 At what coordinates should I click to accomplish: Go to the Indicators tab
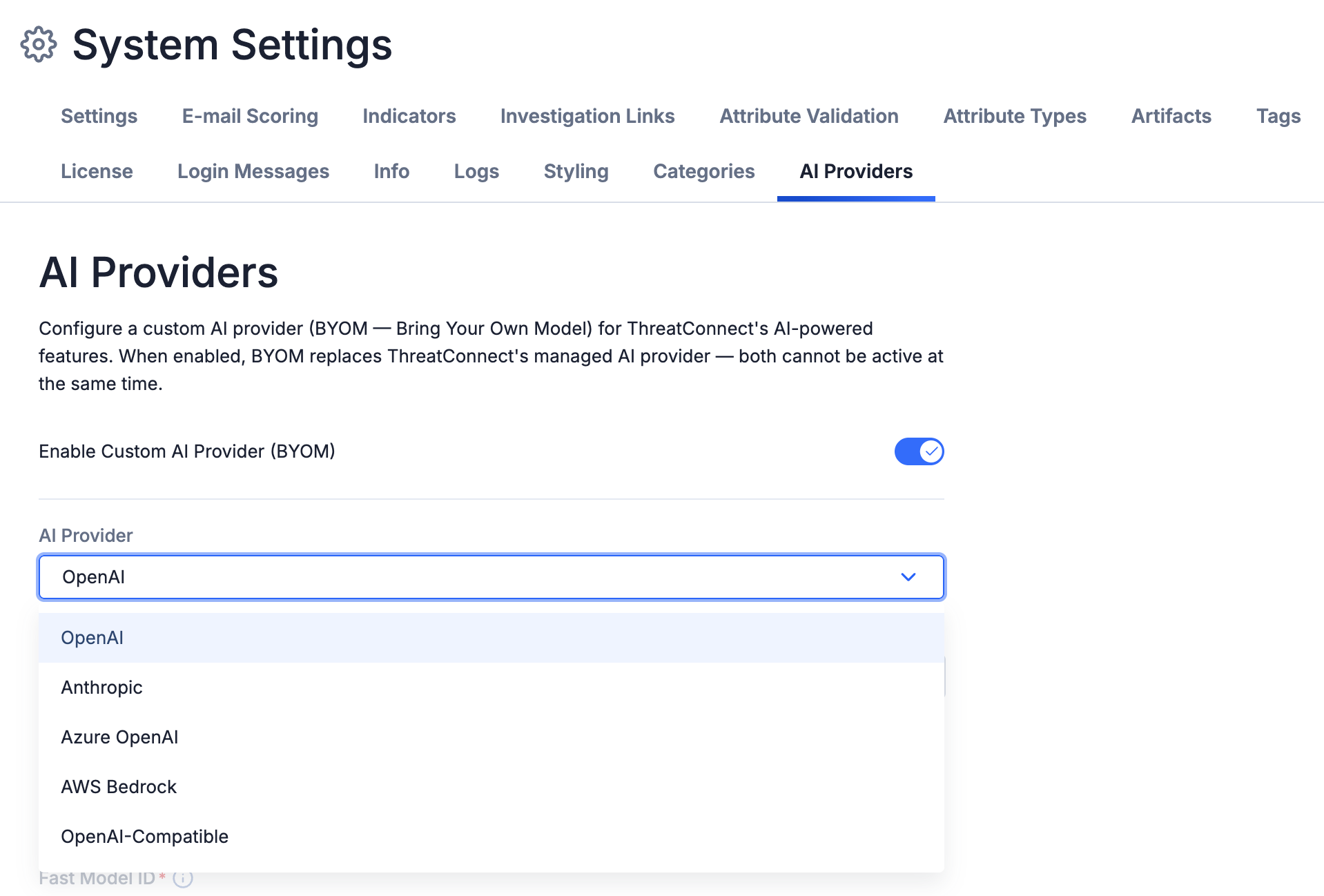point(409,116)
